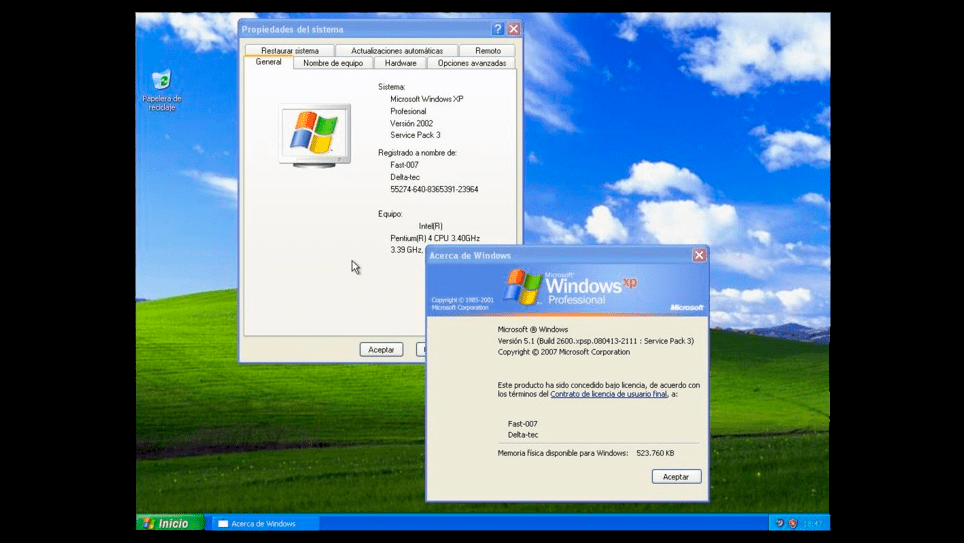Click Delta-tec in Propiedades del sistema

pyautogui.click(x=405, y=177)
